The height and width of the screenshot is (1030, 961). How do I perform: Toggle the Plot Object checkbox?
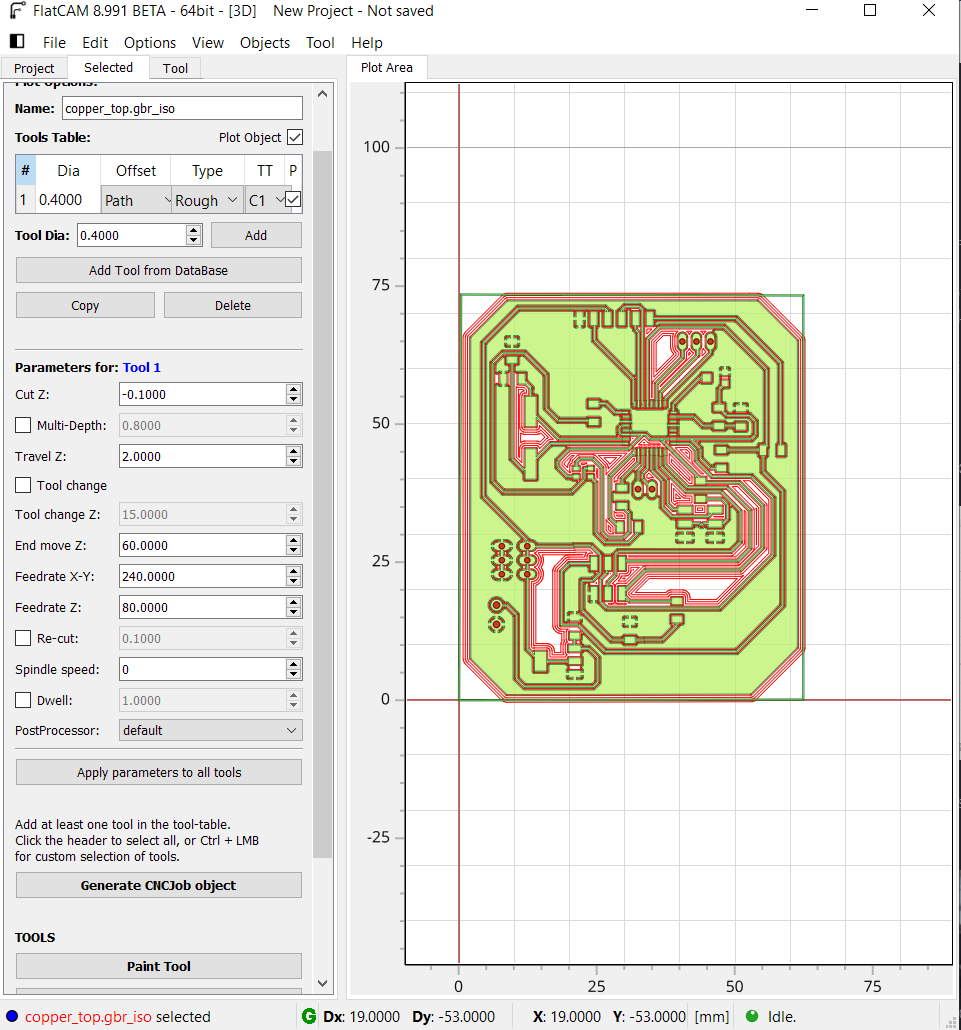294,137
